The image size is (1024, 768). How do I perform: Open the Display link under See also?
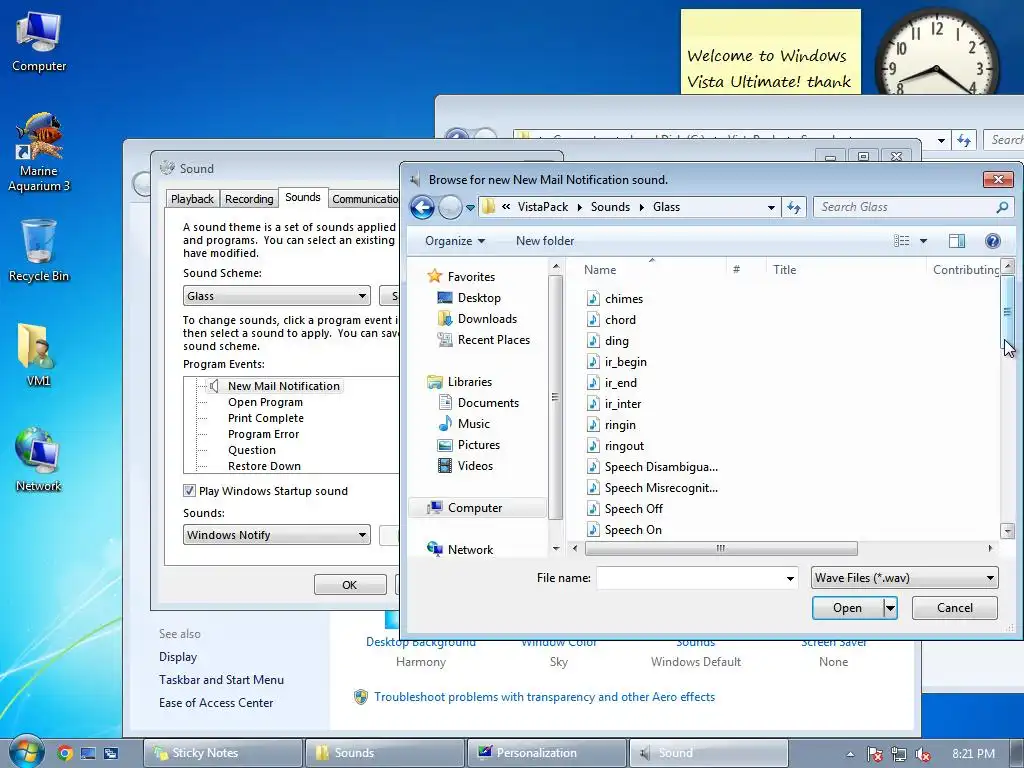click(x=178, y=657)
